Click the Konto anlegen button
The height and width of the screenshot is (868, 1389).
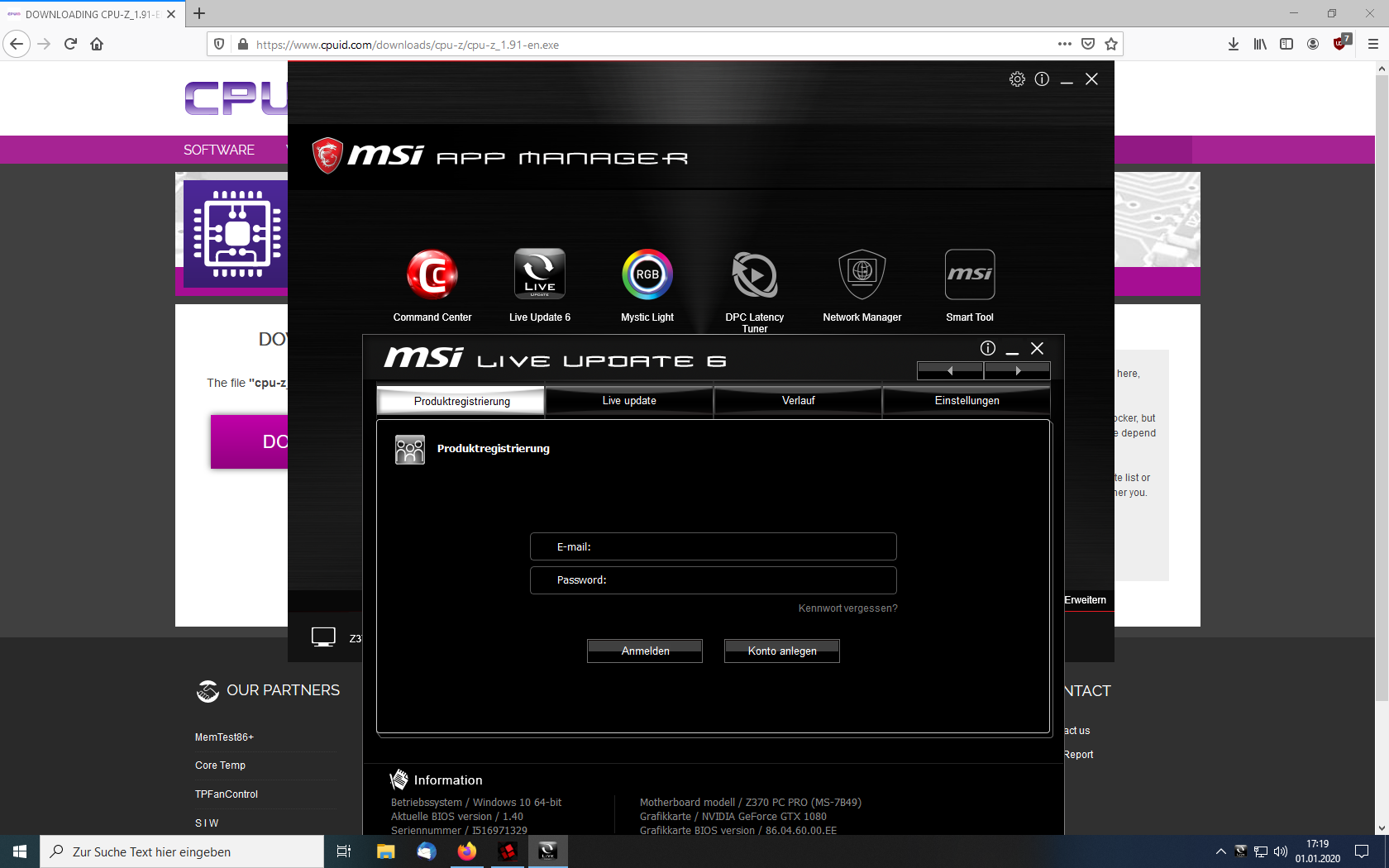782,651
